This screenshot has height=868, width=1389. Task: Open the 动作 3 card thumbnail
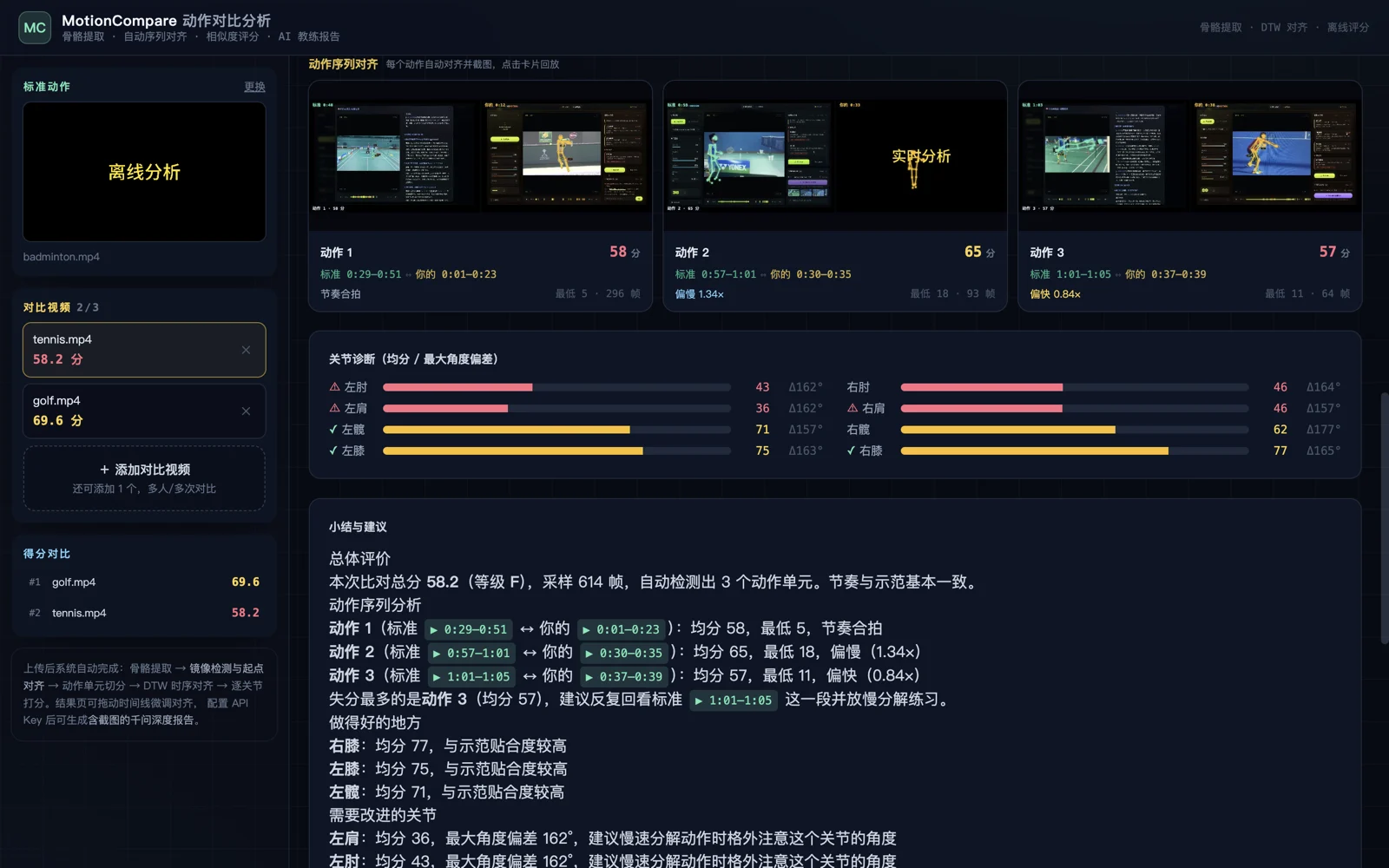coord(1189,156)
